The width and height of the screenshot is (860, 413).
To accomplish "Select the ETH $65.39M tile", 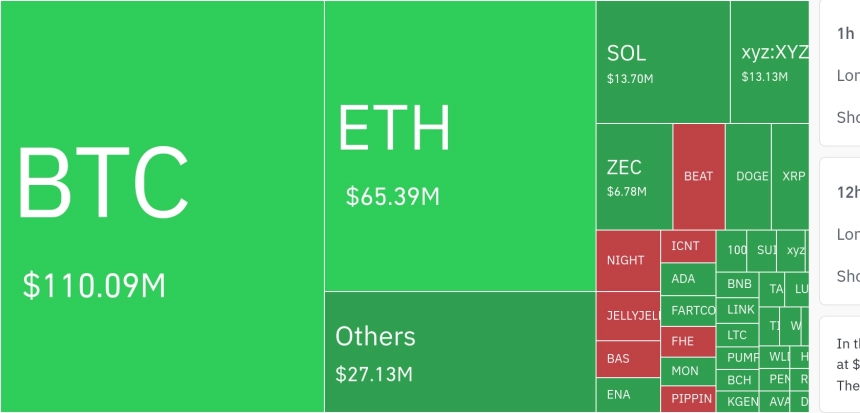I will point(460,146).
